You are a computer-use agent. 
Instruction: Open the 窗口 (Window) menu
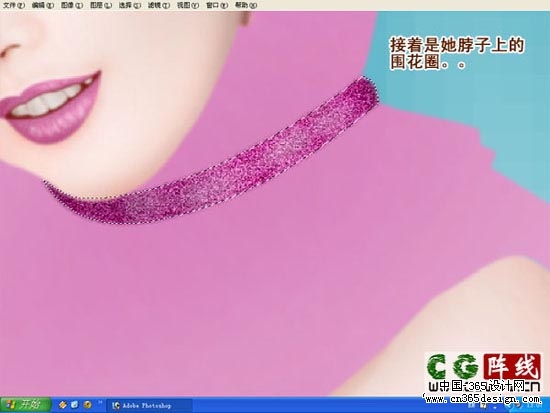pyautogui.click(x=216, y=5)
